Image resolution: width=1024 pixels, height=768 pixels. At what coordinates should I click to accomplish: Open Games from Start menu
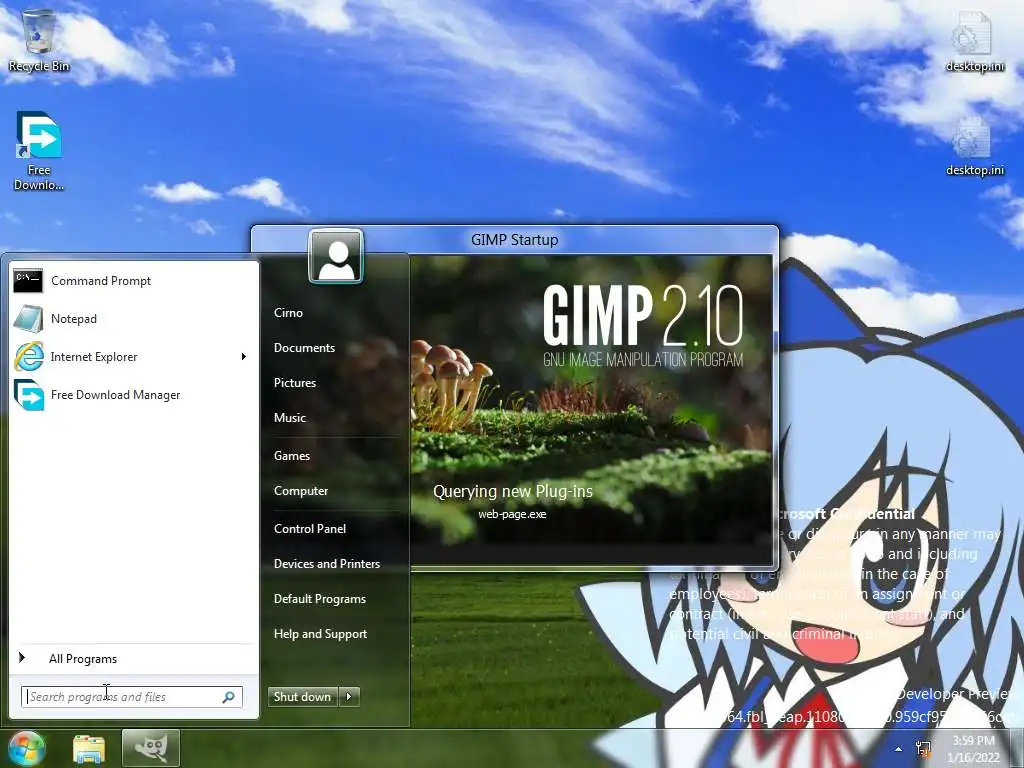(x=291, y=456)
